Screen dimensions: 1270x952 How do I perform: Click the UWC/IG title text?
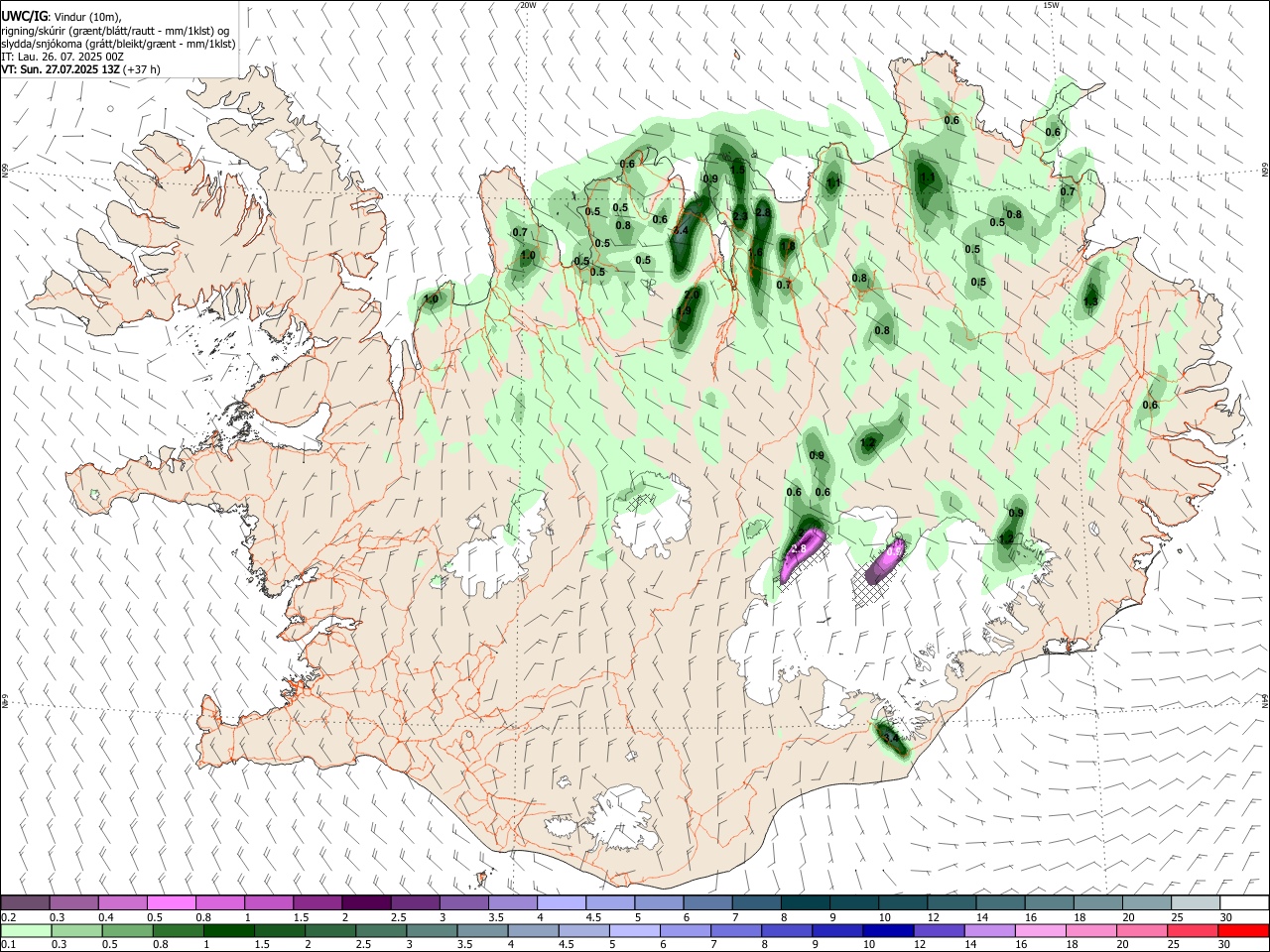(x=24, y=17)
